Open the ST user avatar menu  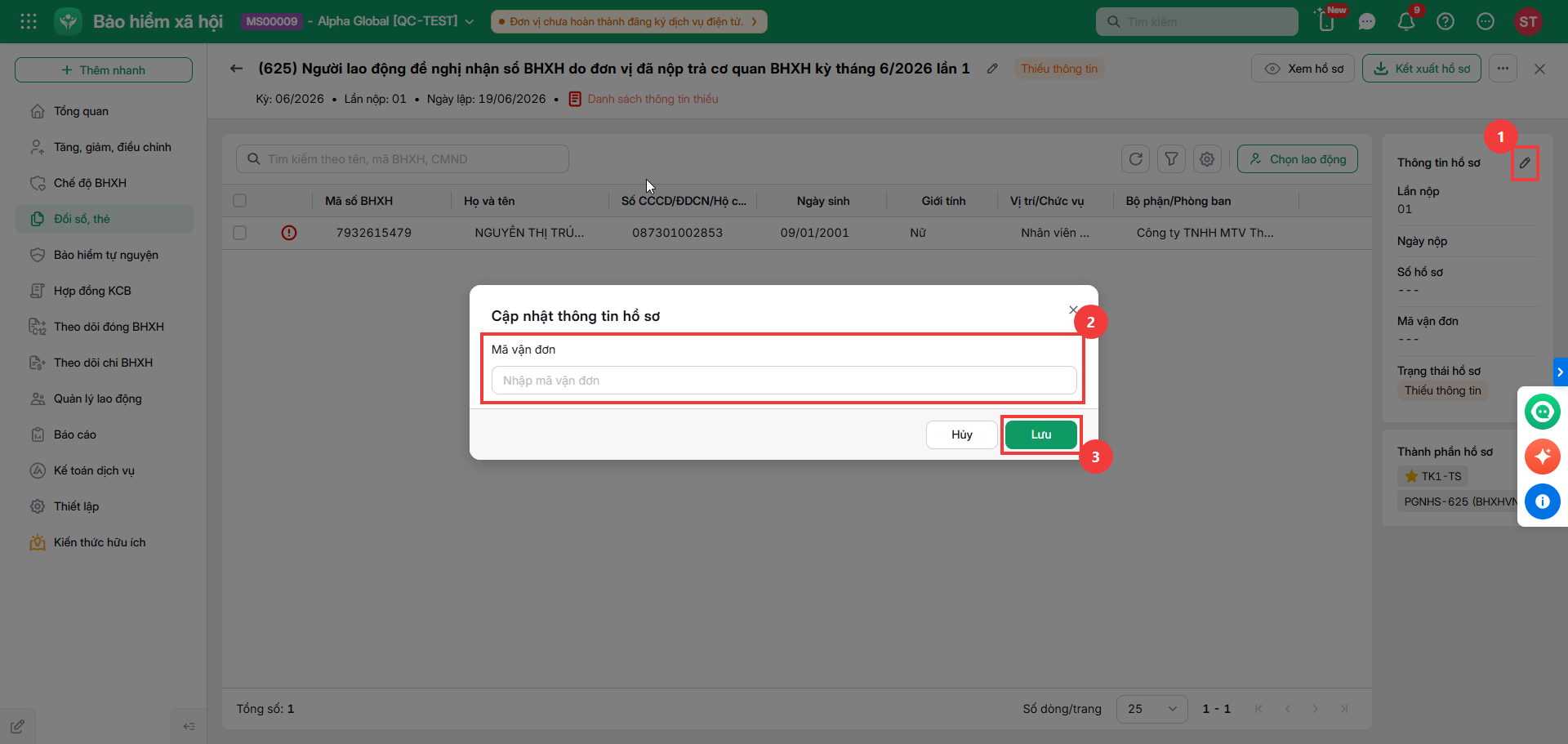pyautogui.click(x=1528, y=22)
